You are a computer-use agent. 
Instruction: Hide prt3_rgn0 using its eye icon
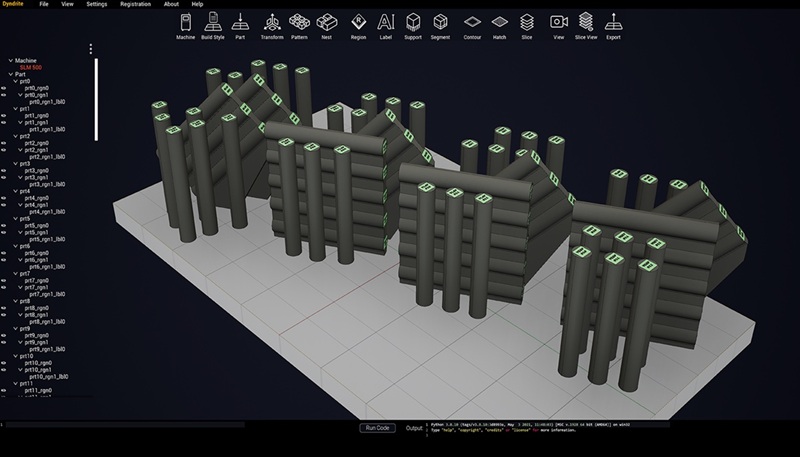4,170
